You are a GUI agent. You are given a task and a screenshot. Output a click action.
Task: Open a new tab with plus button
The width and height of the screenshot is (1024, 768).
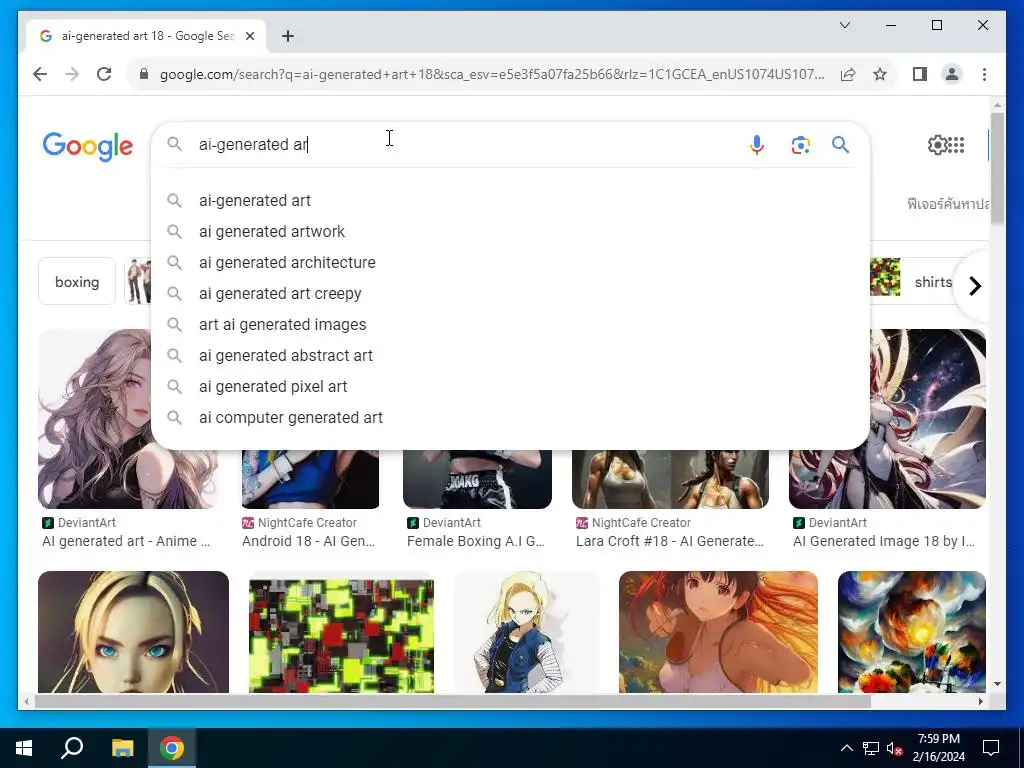[x=288, y=36]
